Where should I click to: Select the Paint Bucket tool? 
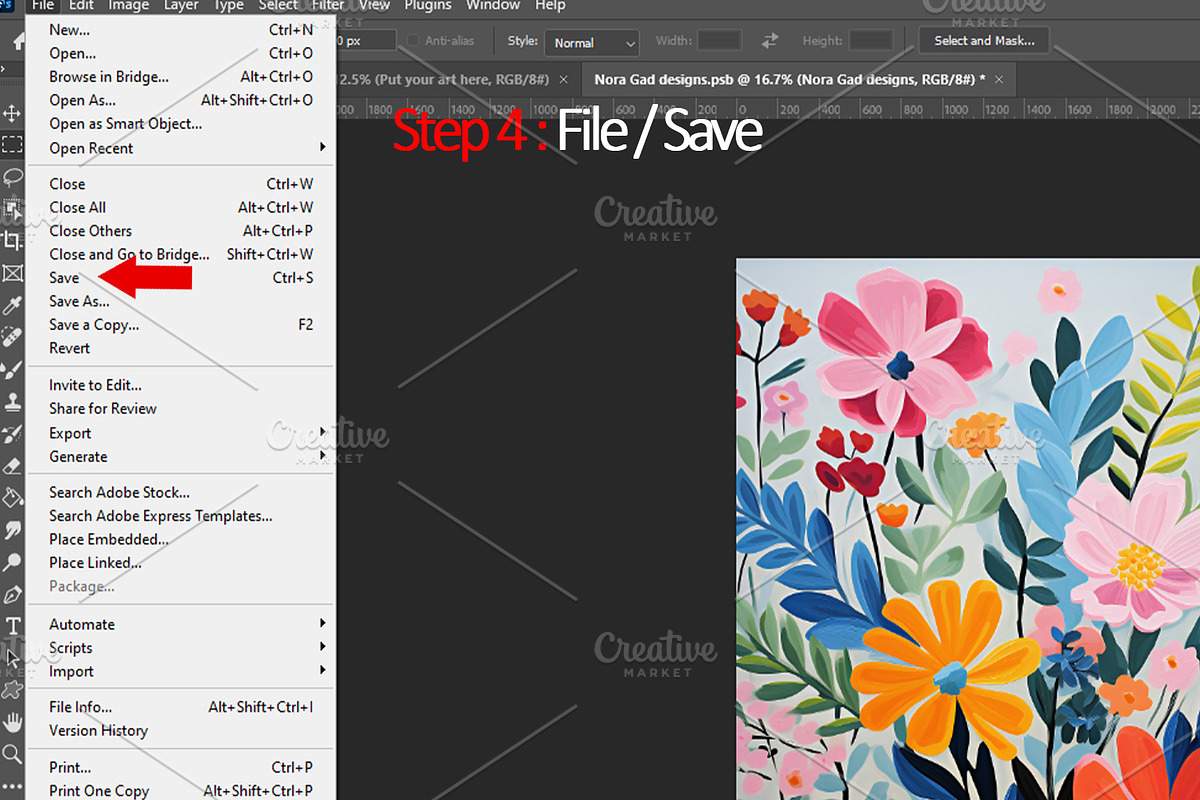click(12, 497)
